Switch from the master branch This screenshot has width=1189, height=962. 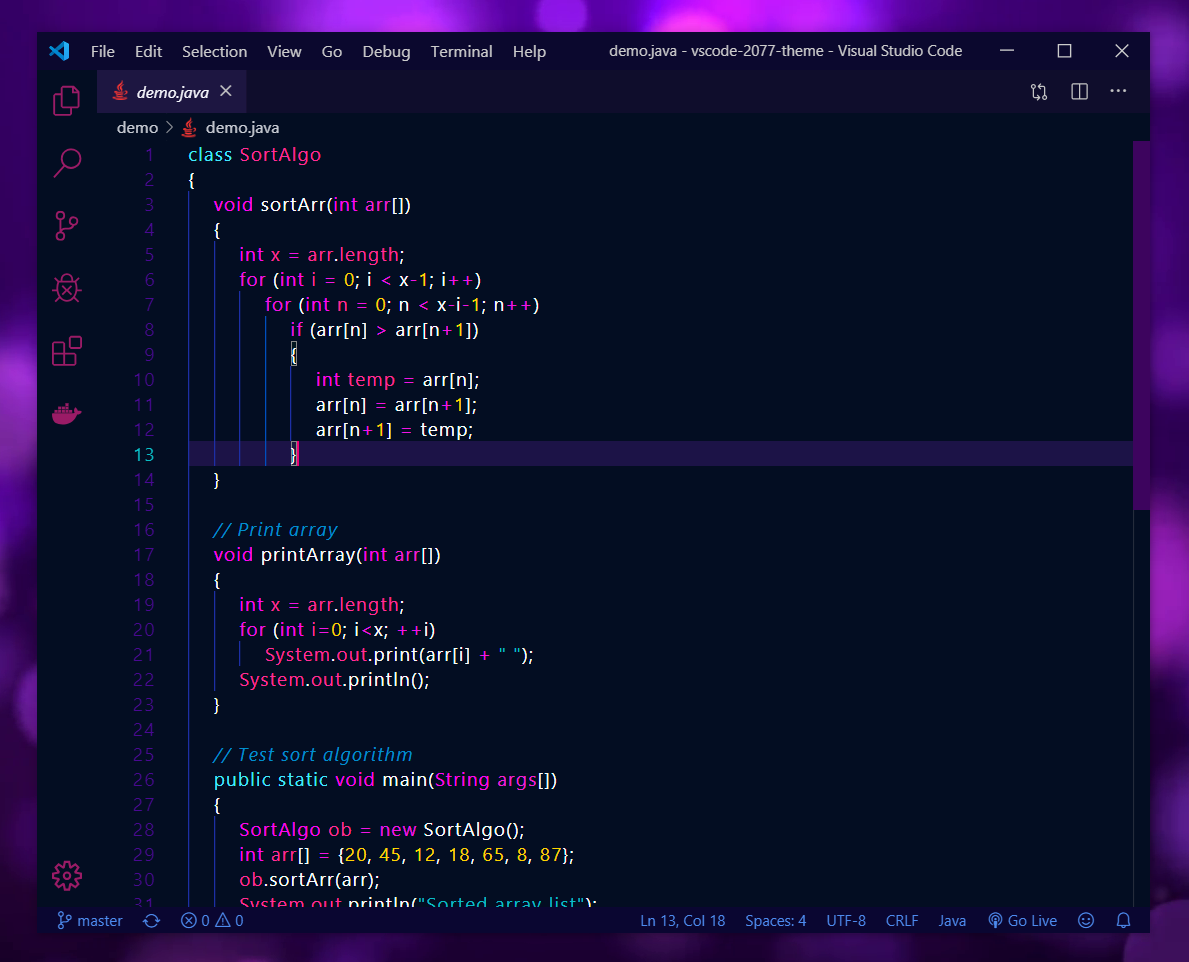click(89, 920)
